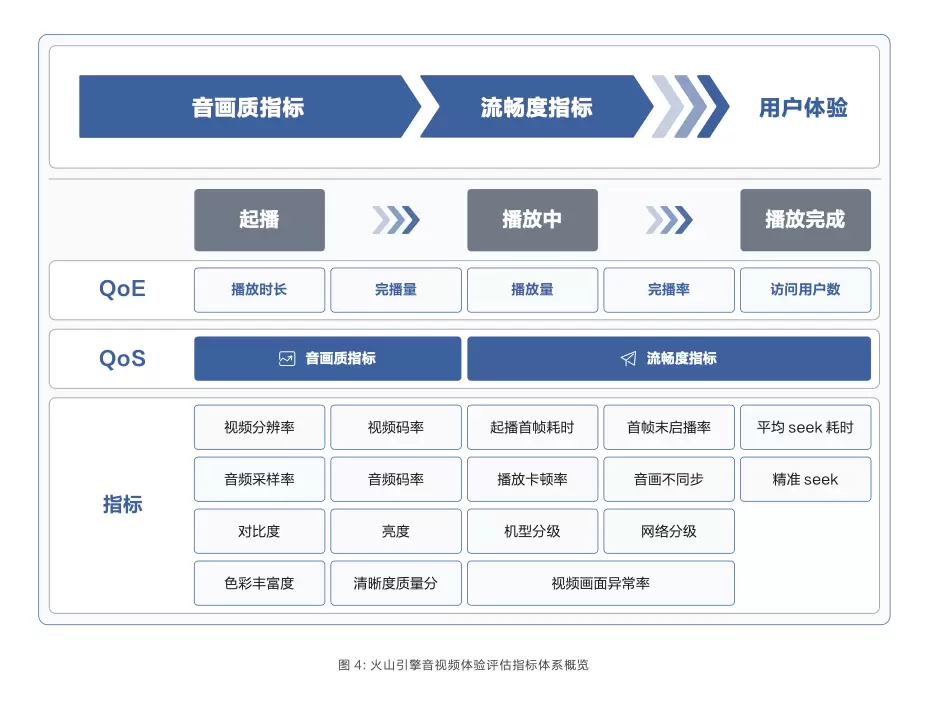Image resolution: width=936 pixels, height=714 pixels.
Task: Click the gray 起播 stage box
Action: pos(260,220)
